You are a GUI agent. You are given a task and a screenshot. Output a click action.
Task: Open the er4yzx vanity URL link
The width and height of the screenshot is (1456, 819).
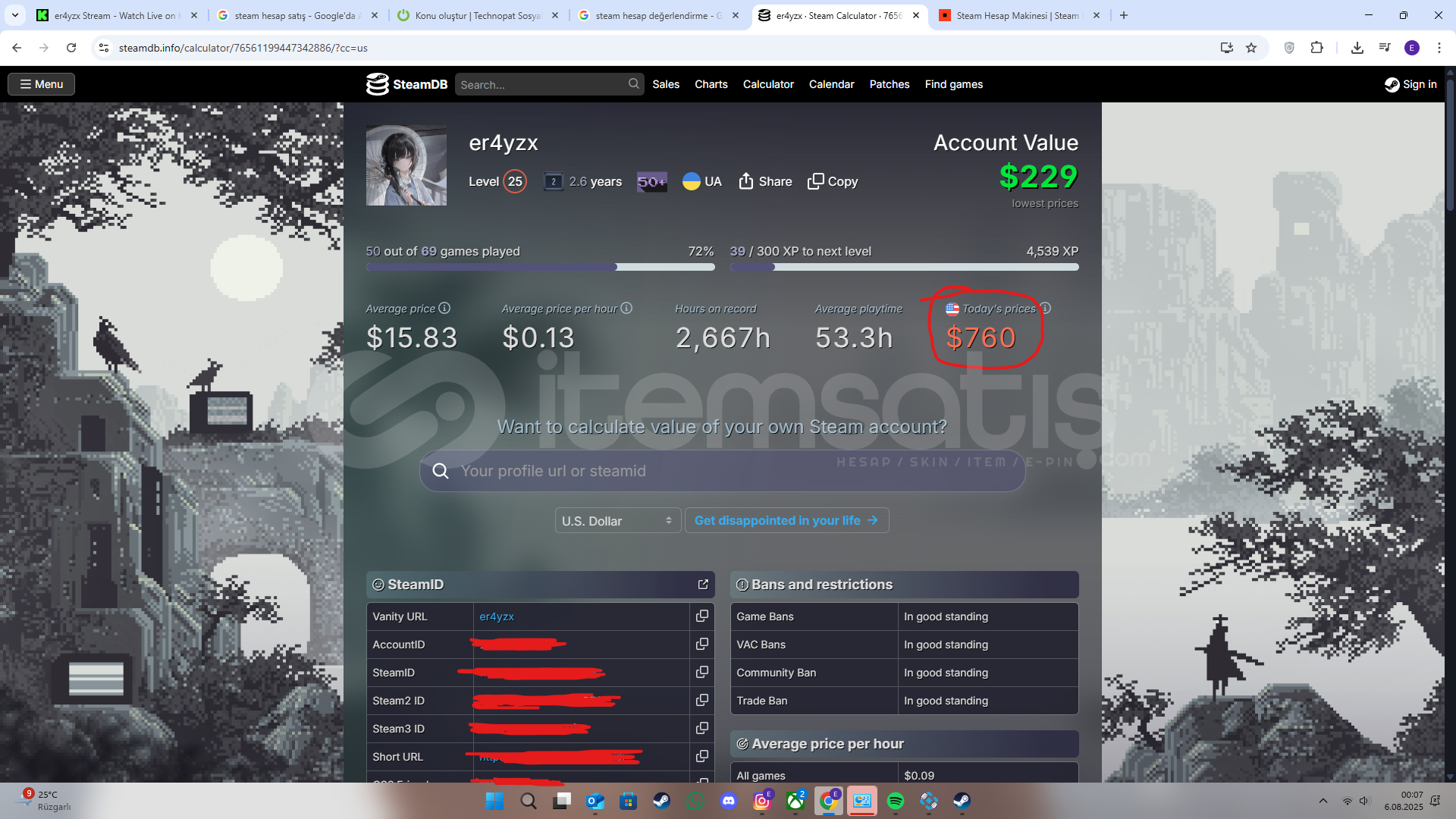497,617
